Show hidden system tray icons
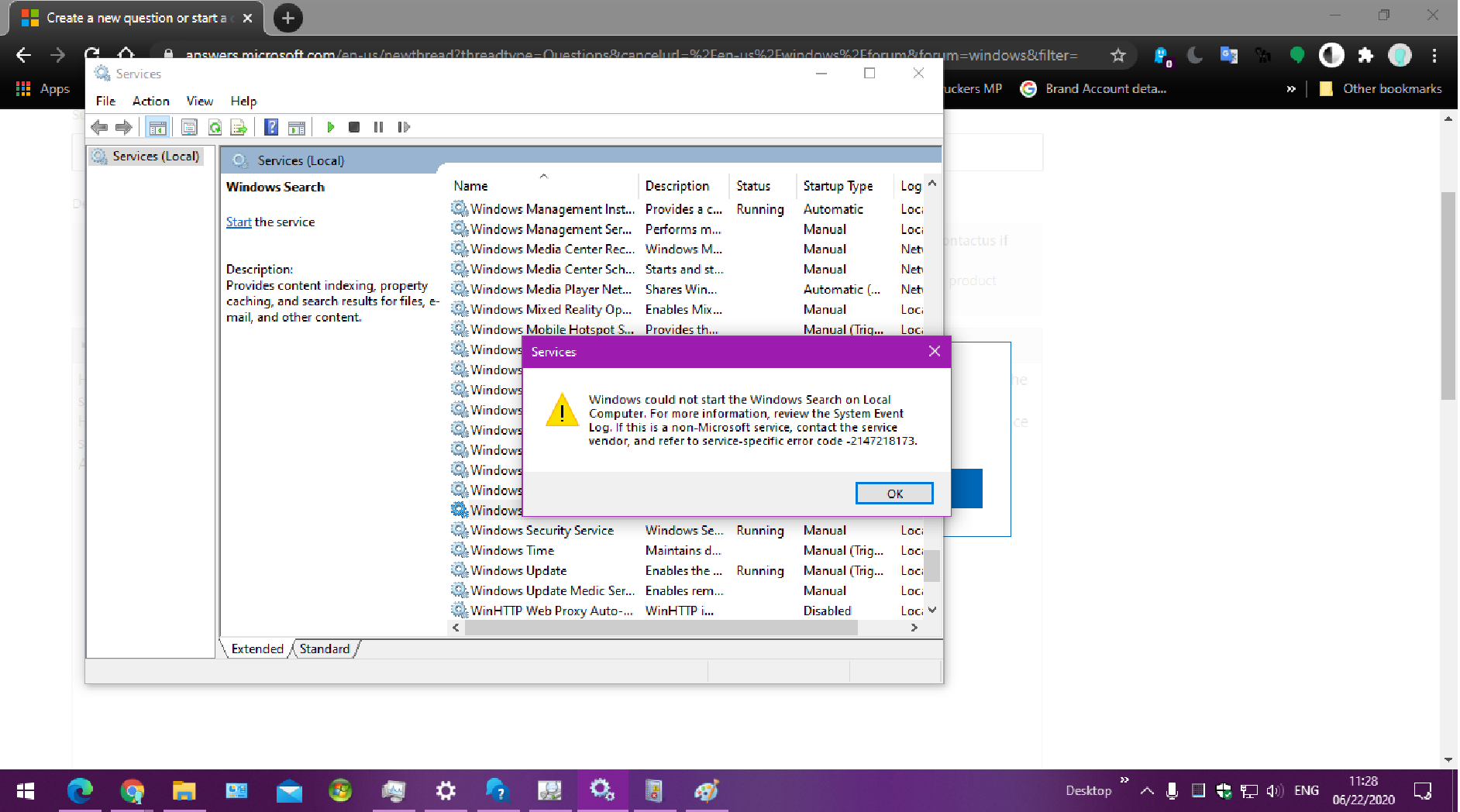Image resolution: width=1460 pixels, height=812 pixels. [1147, 791]
